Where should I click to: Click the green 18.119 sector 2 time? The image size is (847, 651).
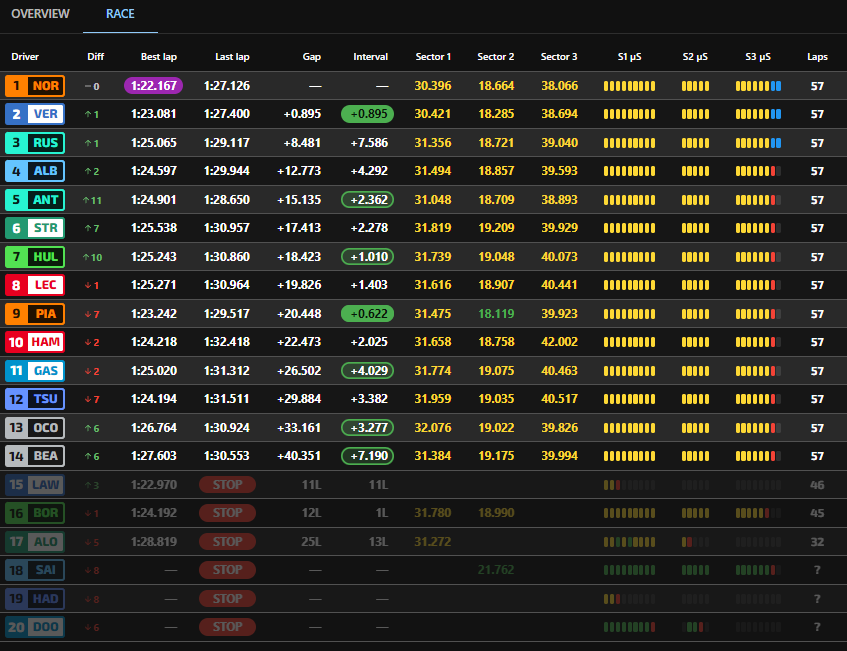point(496,314)
